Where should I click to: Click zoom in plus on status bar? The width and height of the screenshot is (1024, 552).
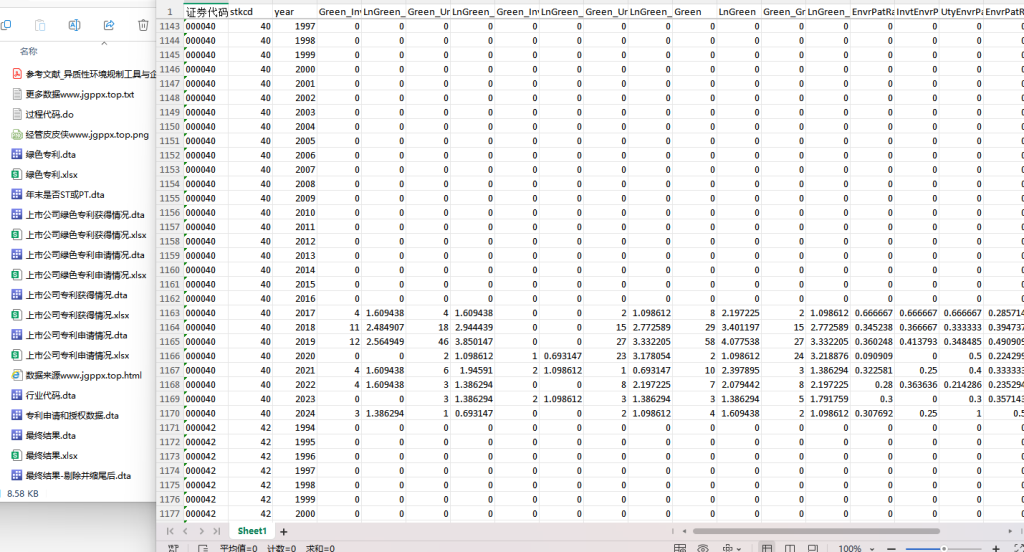(x=996, y=549)
